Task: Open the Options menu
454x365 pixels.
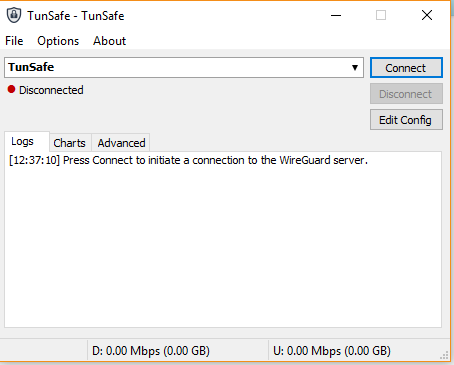Action: tap(58, 41)
